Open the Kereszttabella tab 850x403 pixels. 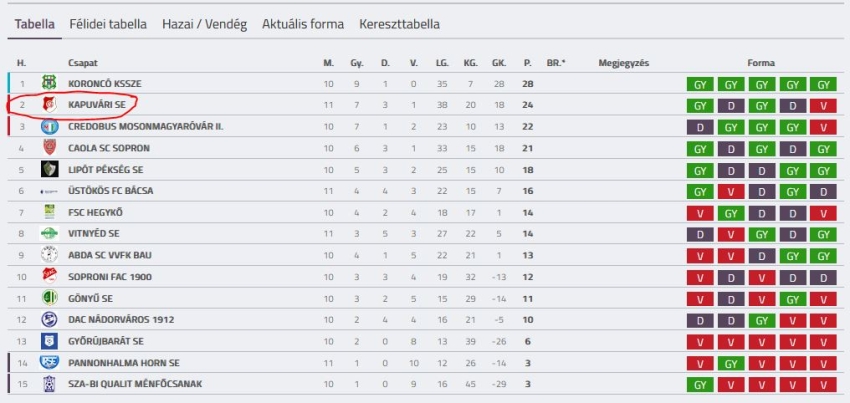[399, 24]
